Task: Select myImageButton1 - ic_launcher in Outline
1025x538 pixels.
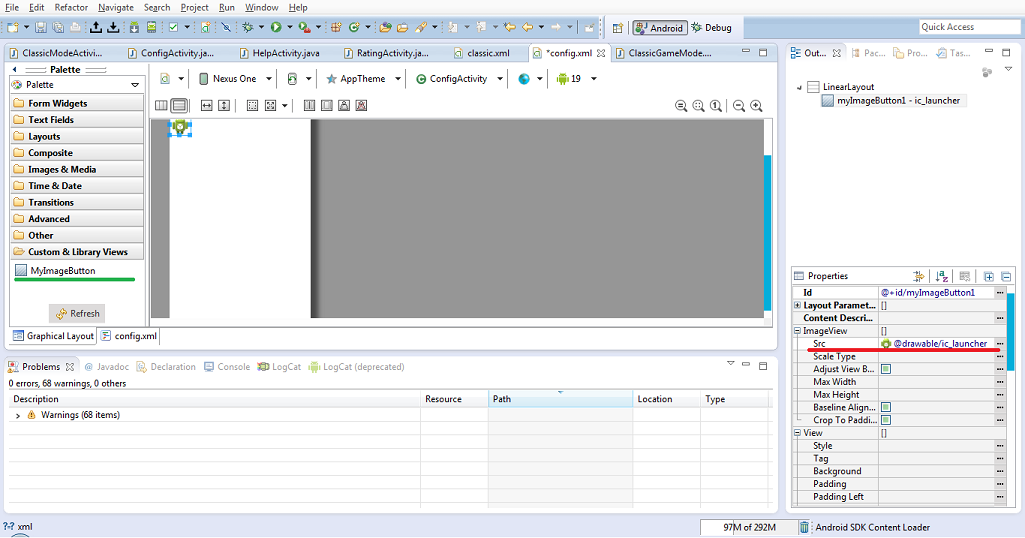Action: 892,101
